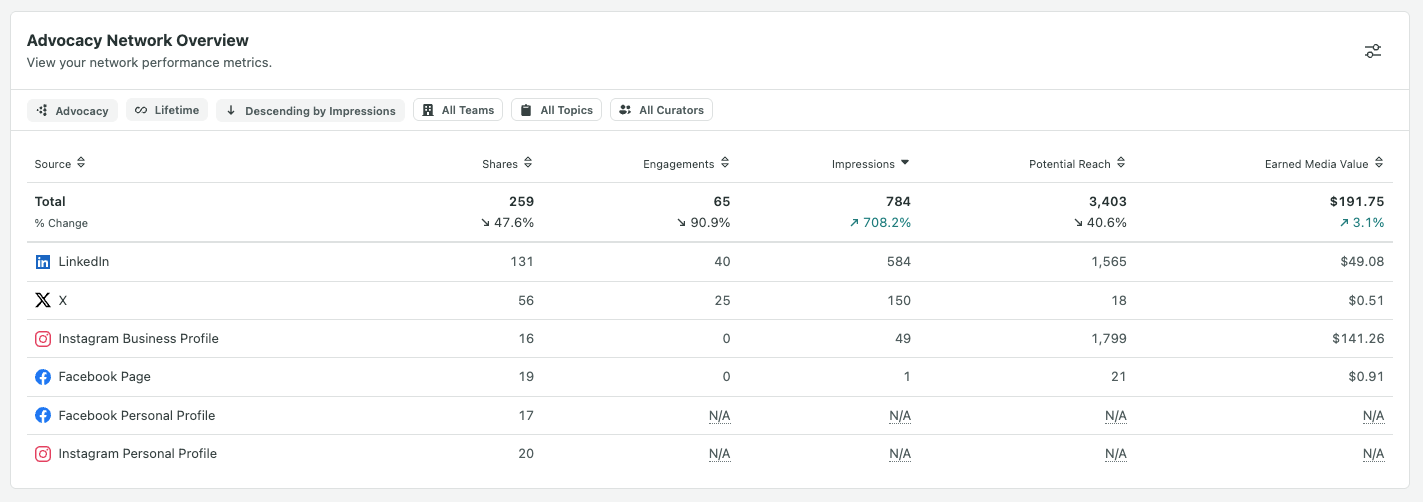The image size is (1423, 502).
Task: Open the All Curators filter dropdown
Action: (661, 110)
